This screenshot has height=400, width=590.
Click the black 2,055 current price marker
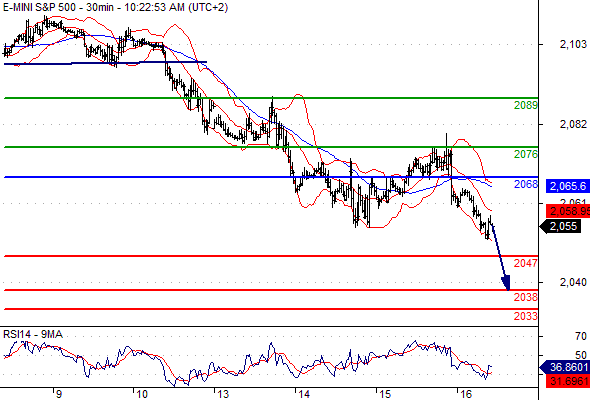(560, 227)
